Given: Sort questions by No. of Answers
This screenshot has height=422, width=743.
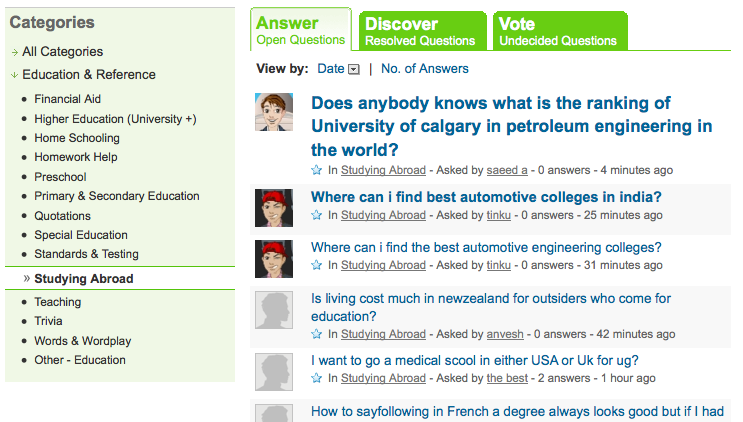Looking at the screenshot, I should coord(424,69).
